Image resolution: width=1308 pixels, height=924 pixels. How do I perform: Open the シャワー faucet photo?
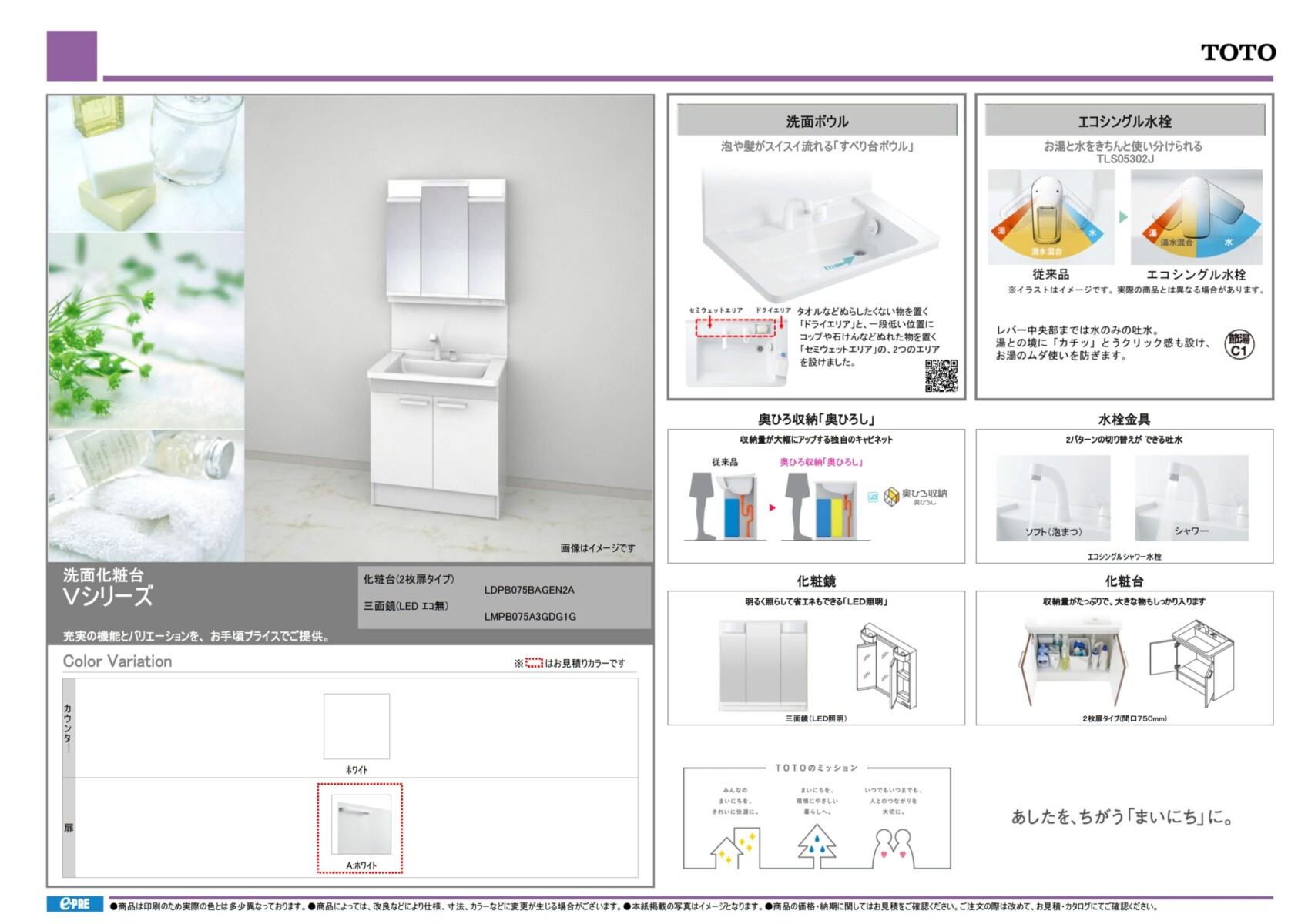click(x=1191, y=497)
